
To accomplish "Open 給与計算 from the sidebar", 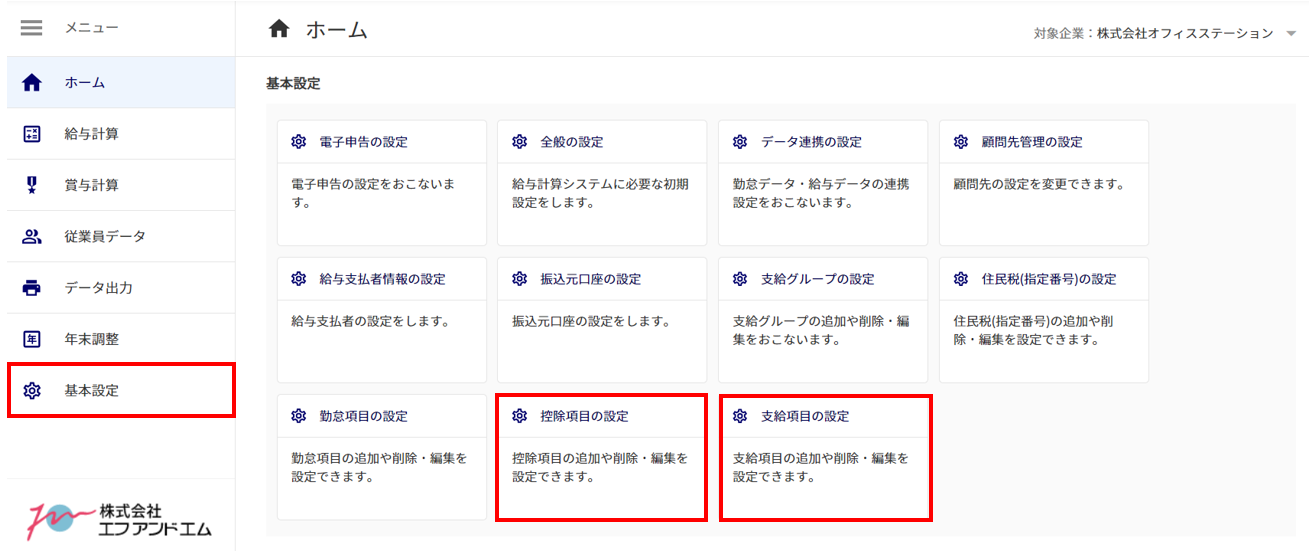I will 121,134.
